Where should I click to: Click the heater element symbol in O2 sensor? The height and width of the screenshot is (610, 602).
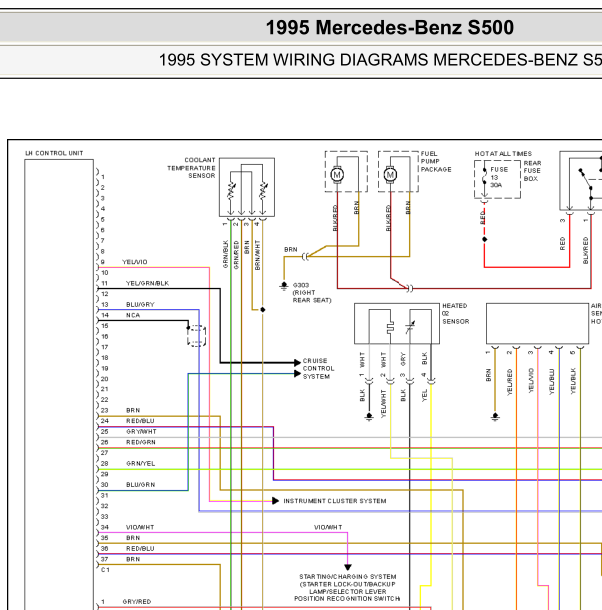[x=390, y=328]
